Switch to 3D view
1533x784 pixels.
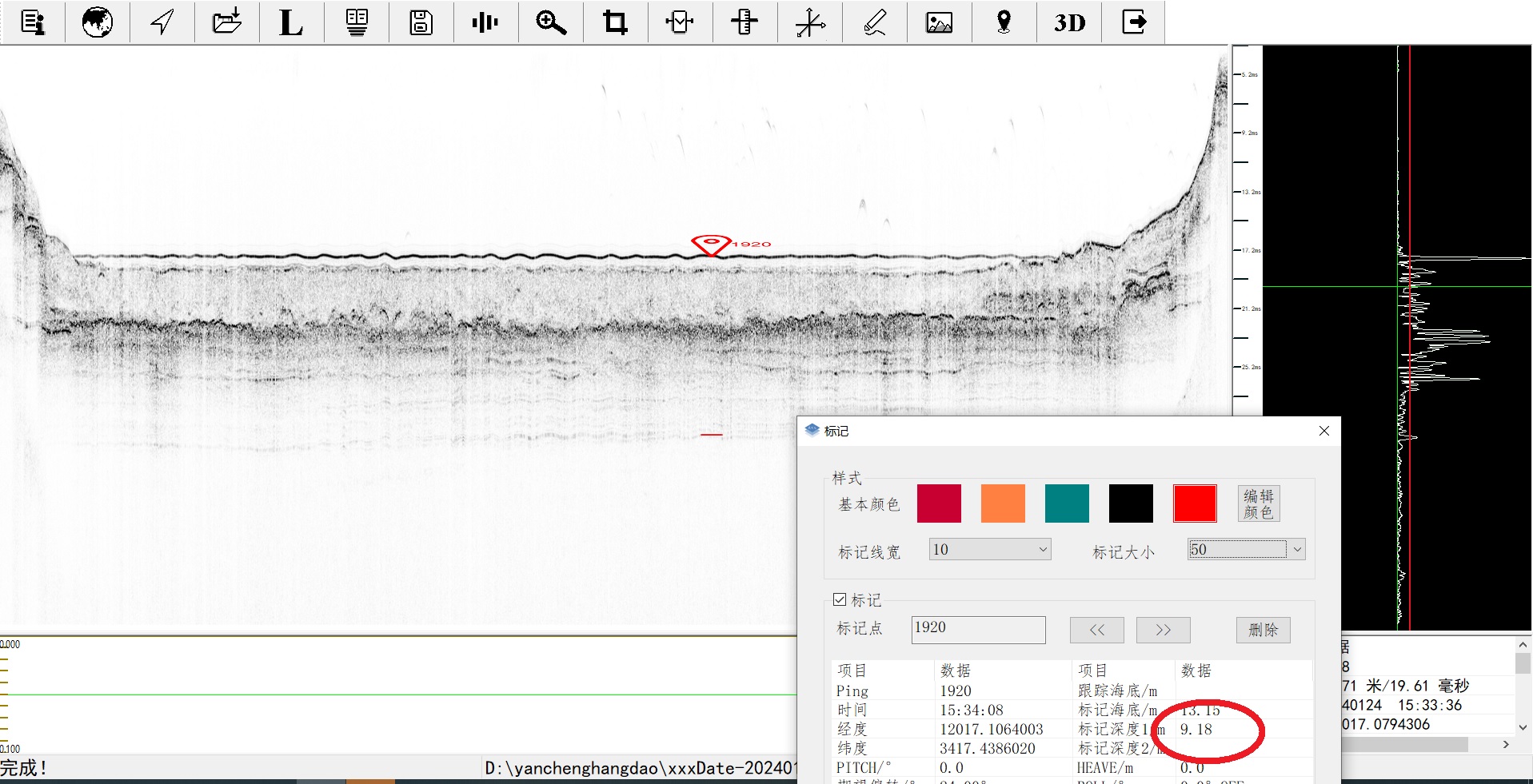coord(1068,22)
